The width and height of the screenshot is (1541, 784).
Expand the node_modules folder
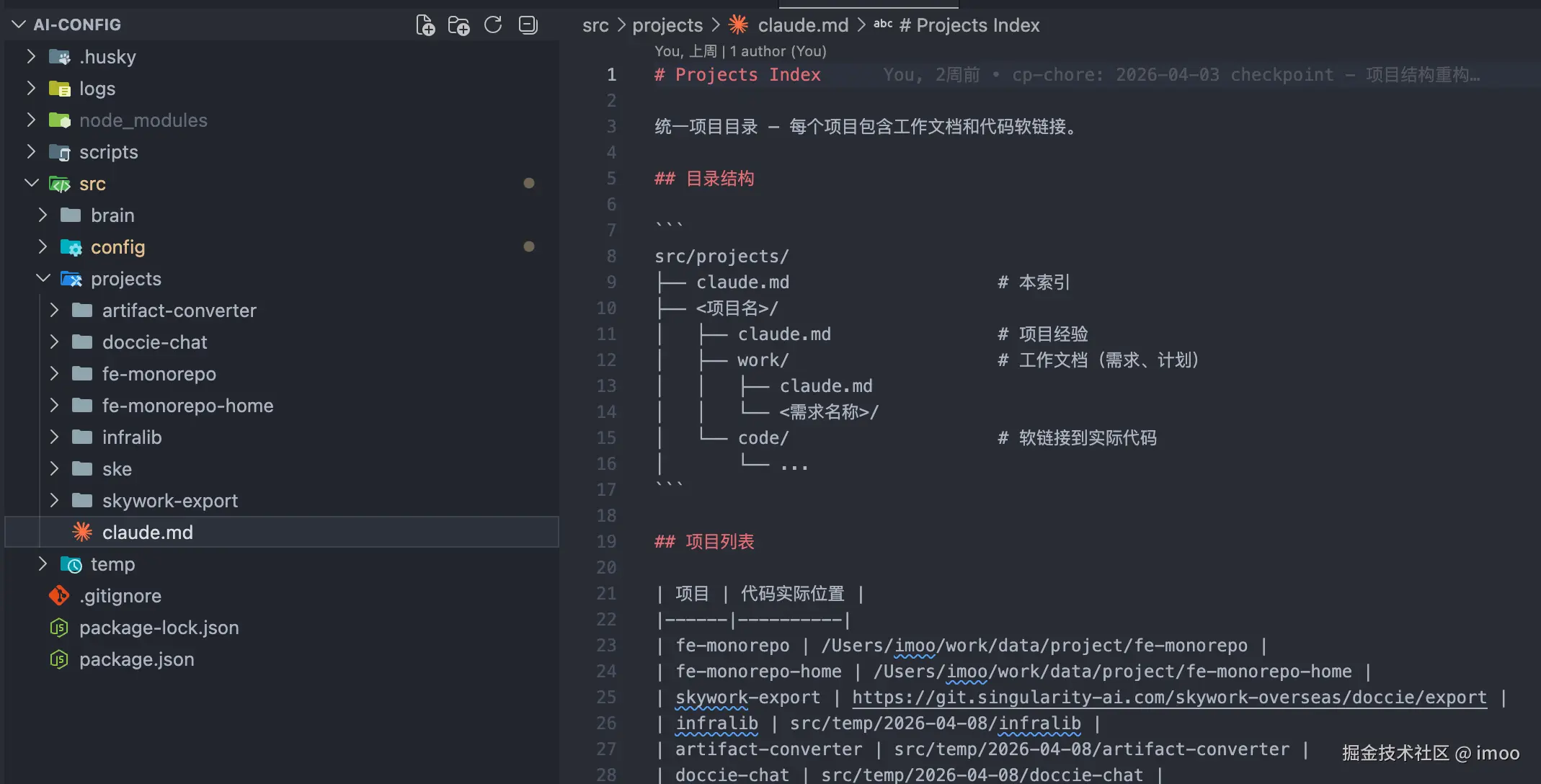(x=31, y=120)
